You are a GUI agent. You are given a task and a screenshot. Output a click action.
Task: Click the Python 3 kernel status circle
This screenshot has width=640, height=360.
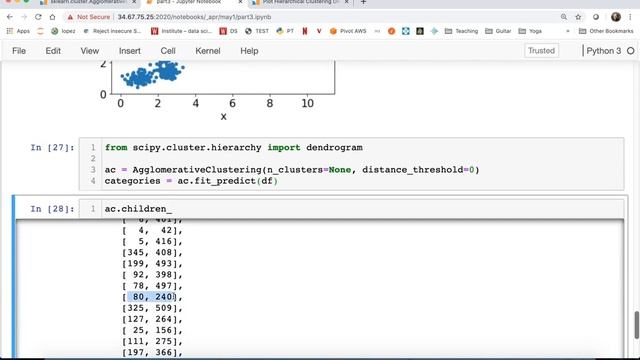pos(631,51)
